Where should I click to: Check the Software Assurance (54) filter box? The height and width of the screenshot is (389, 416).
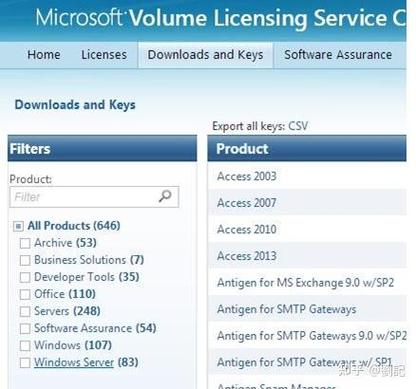(x=25, y=329)
